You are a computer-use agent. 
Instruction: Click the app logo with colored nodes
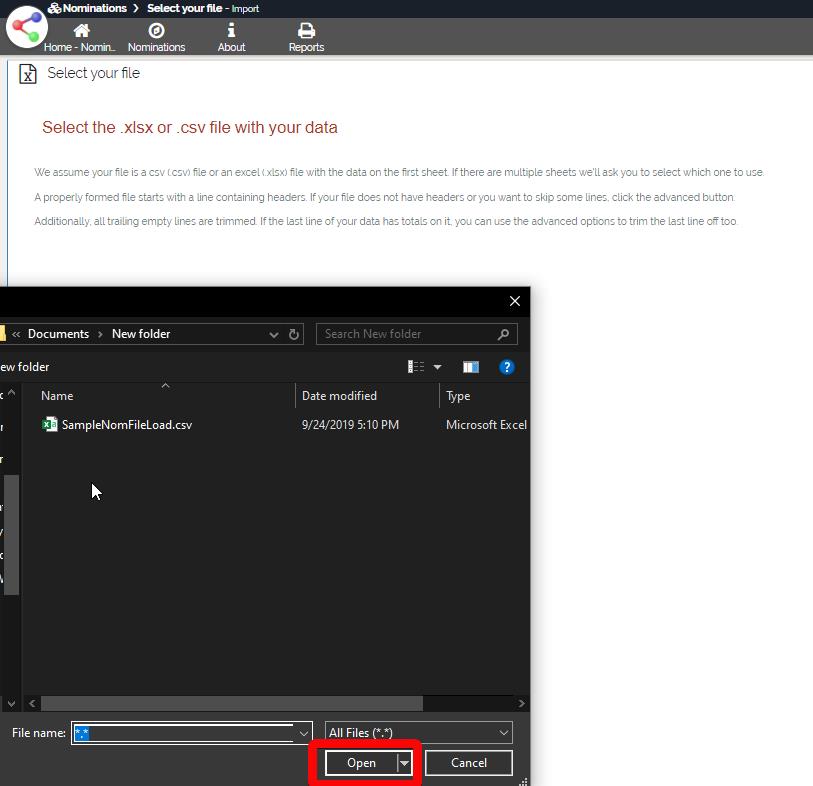click(x=26, y=26)
